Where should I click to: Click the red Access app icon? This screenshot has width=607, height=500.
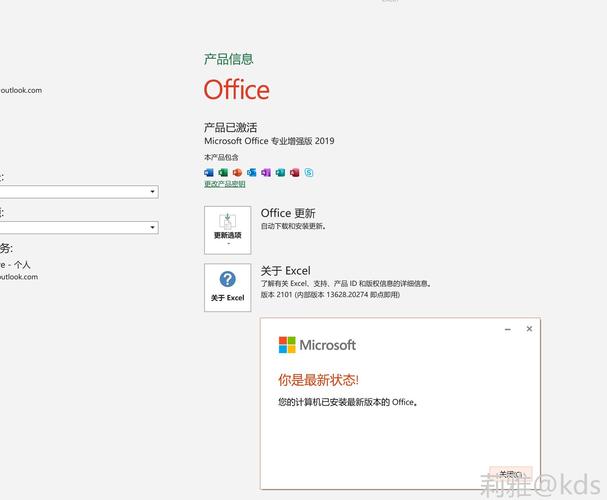[295, 173]
